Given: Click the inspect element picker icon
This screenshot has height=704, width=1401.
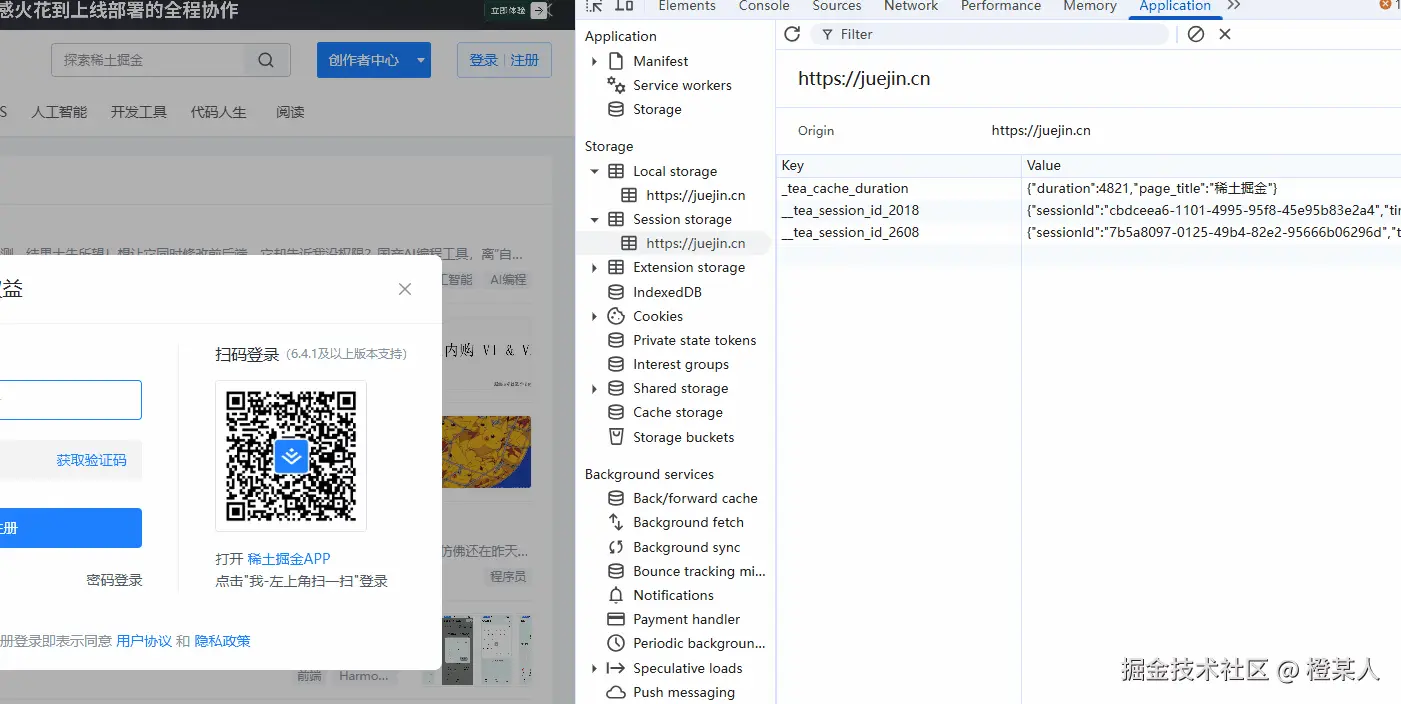Looking at the screenshot, I should tap(594, 6).
